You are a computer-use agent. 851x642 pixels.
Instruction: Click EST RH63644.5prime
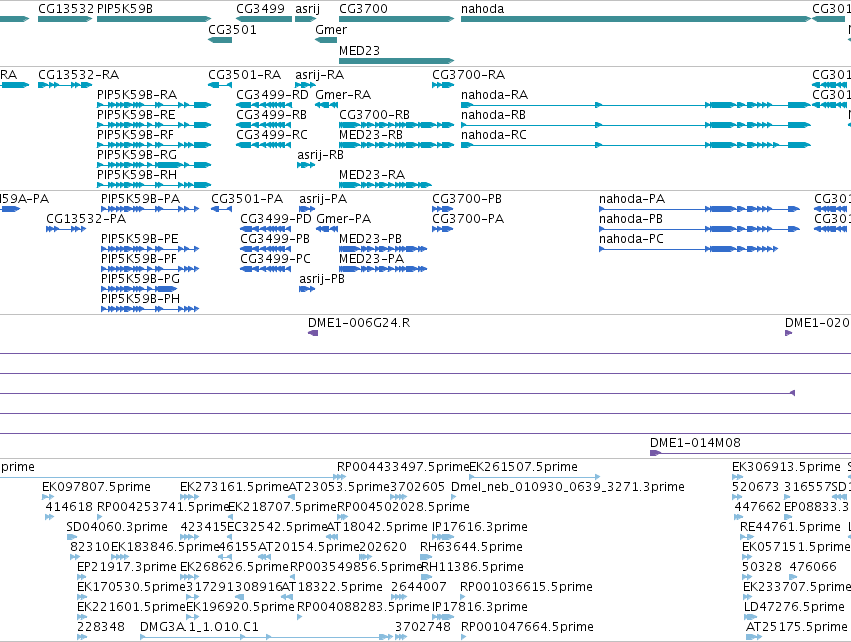(x=471, y=548)
